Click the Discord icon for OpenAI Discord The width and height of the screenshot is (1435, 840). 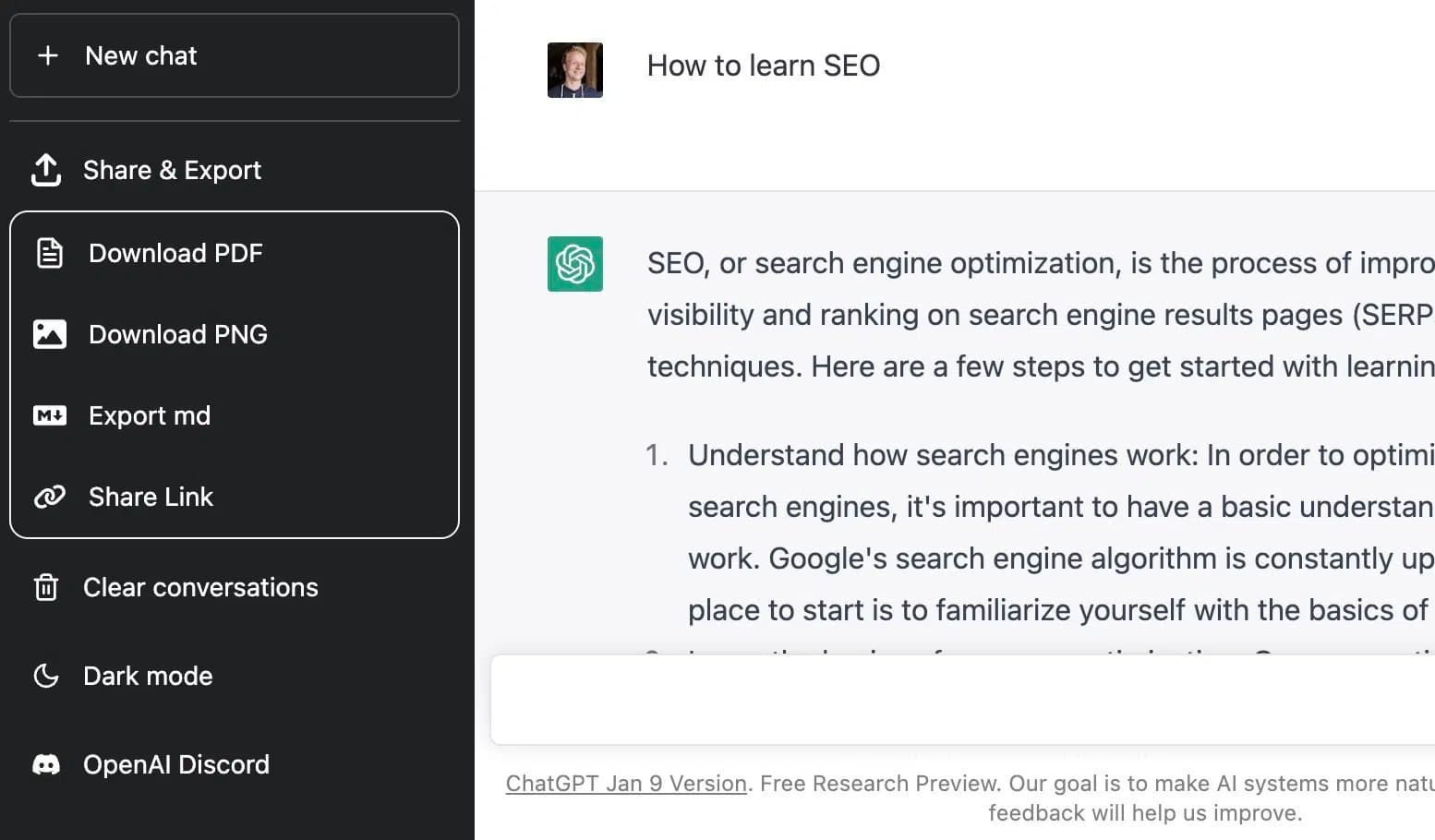[x=45, y=764]
